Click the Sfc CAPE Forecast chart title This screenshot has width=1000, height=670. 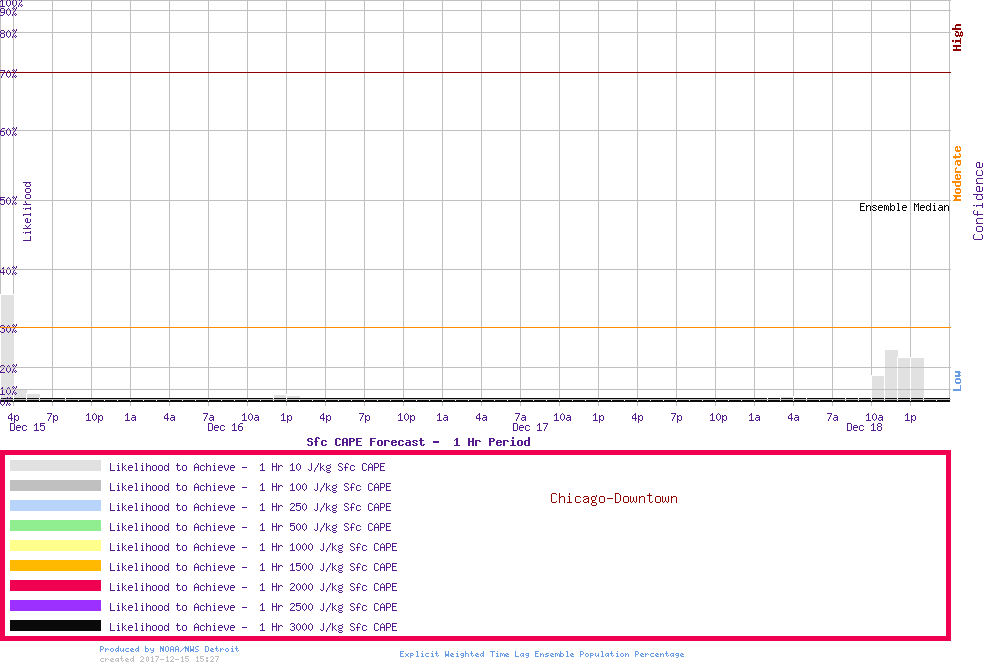(x=418, y=442)
